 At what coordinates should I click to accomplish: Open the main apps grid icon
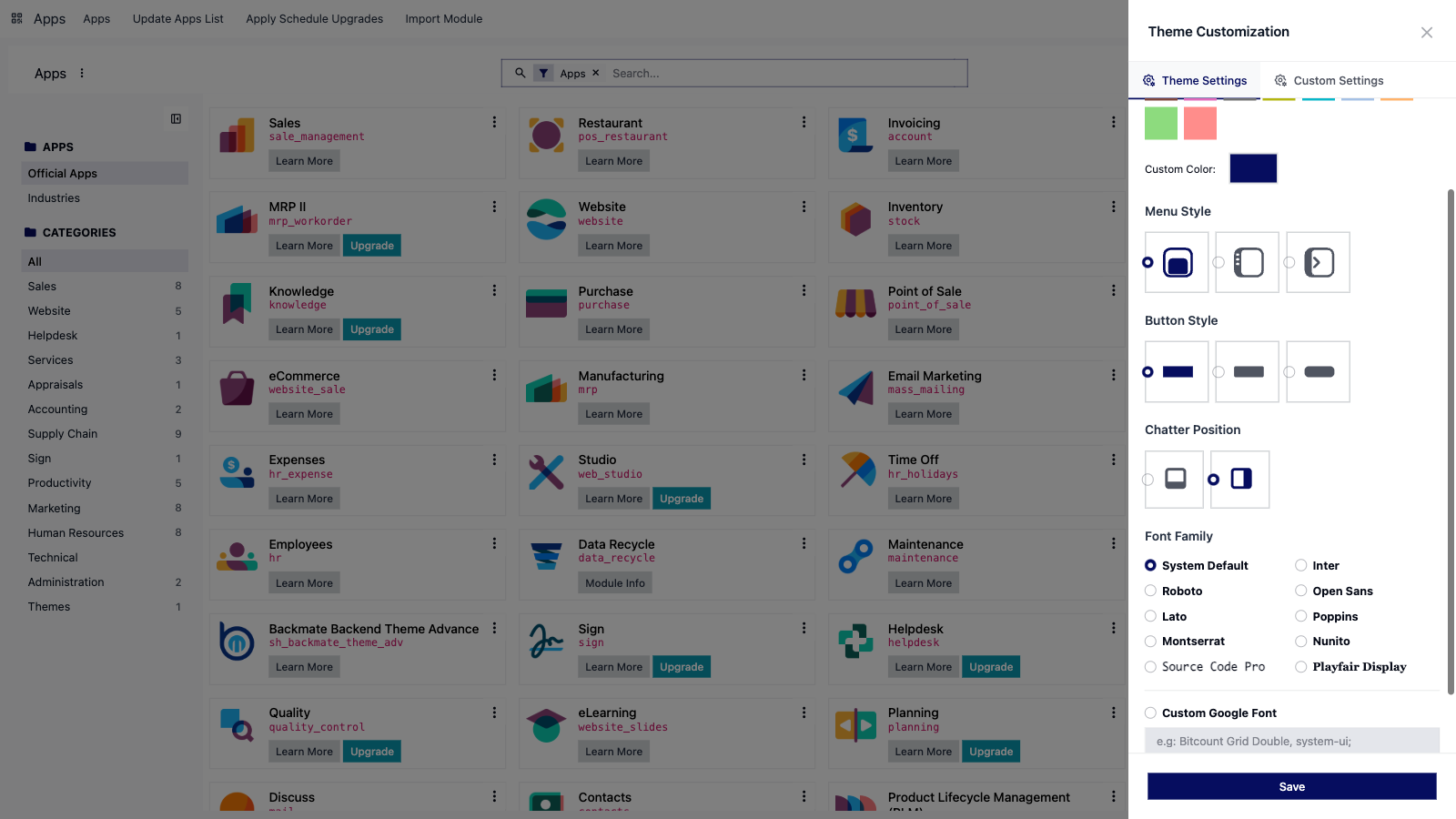pyautogui.click(x=16, y=18)
